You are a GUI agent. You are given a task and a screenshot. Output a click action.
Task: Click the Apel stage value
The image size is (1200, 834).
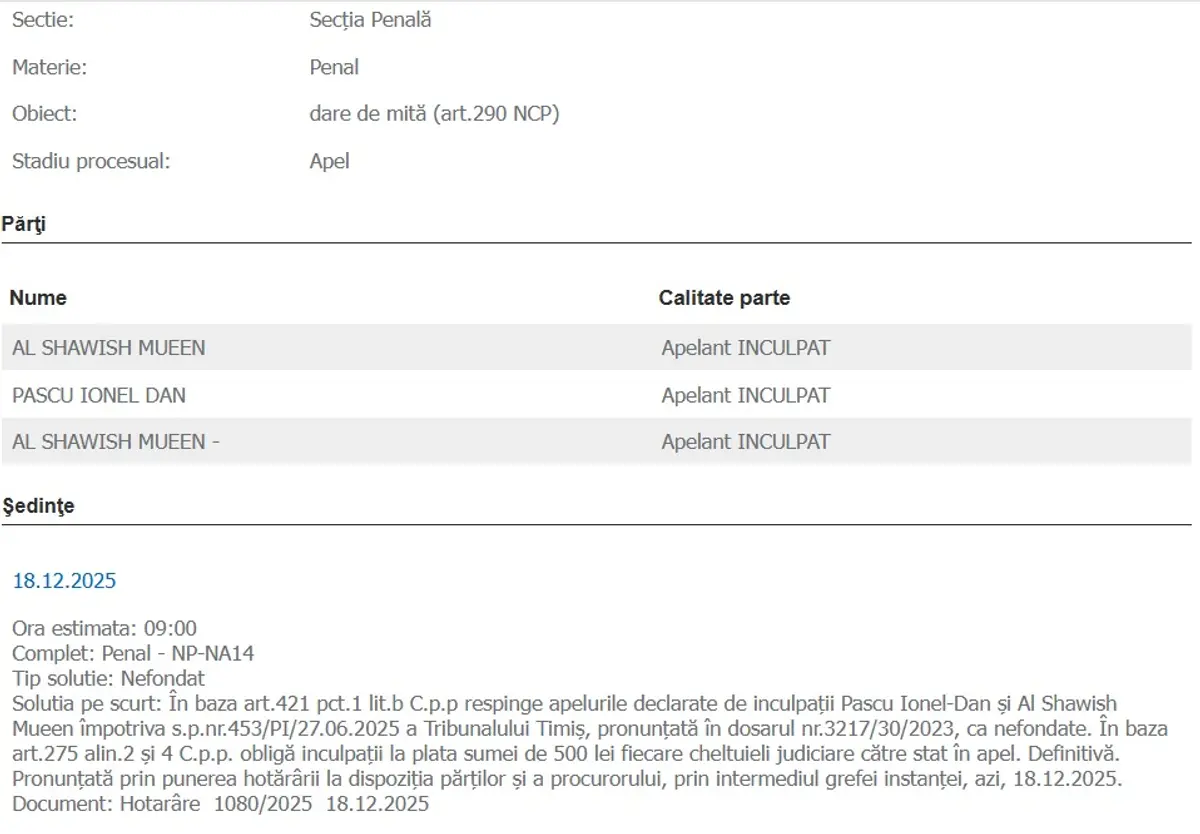(x=329, y=161)
